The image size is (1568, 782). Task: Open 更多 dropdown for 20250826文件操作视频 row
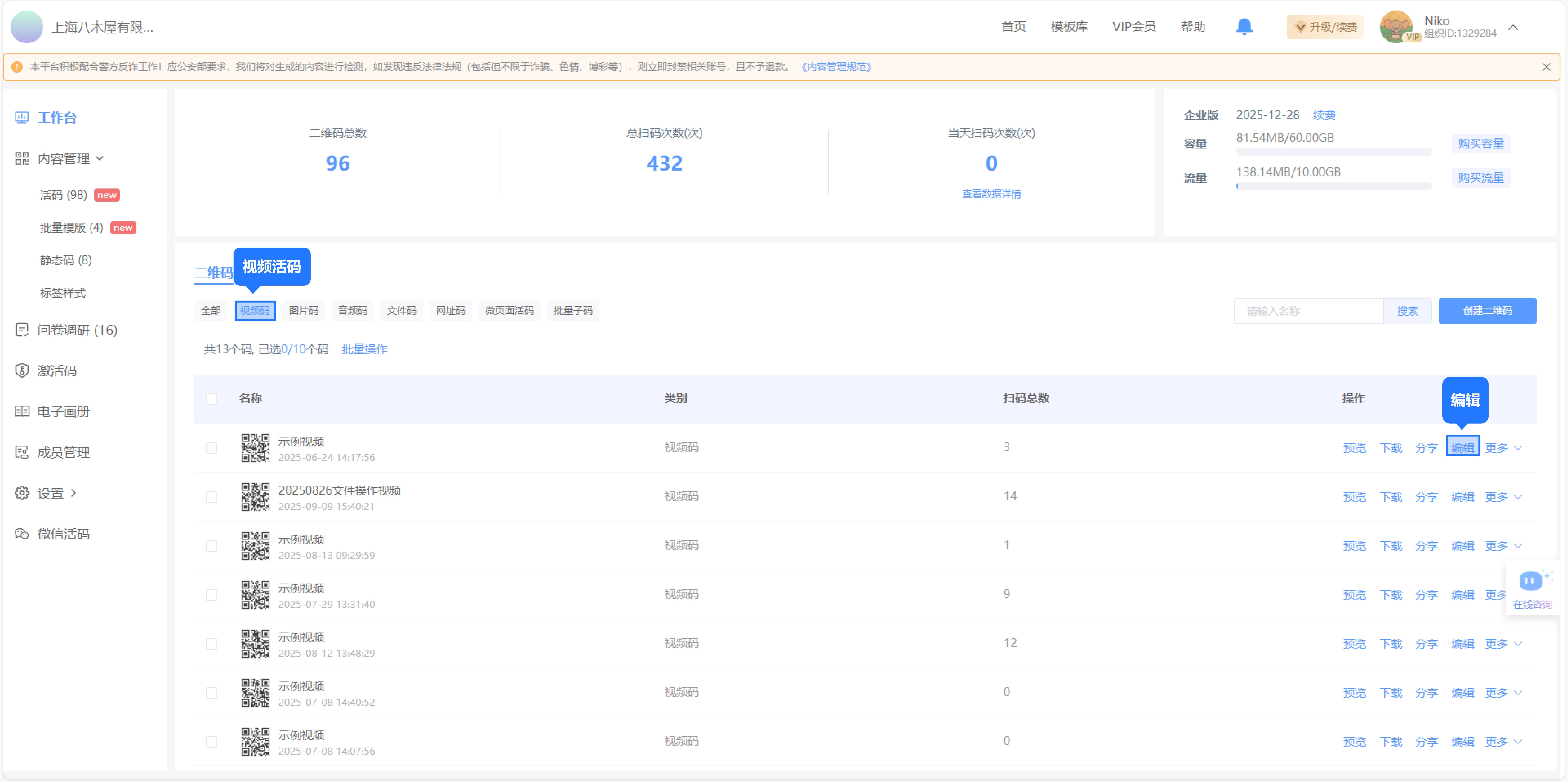click(x=1502, y=497)
